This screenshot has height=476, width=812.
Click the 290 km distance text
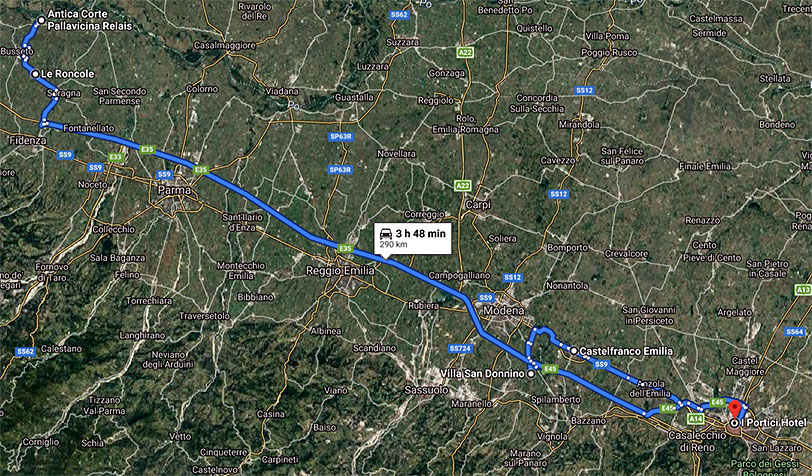(x=394, y=244)
